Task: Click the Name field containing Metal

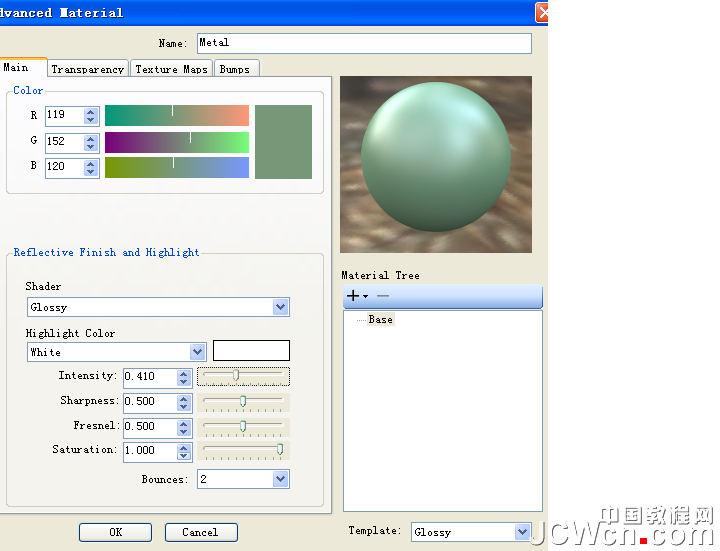Action: (x=364, y=43)
